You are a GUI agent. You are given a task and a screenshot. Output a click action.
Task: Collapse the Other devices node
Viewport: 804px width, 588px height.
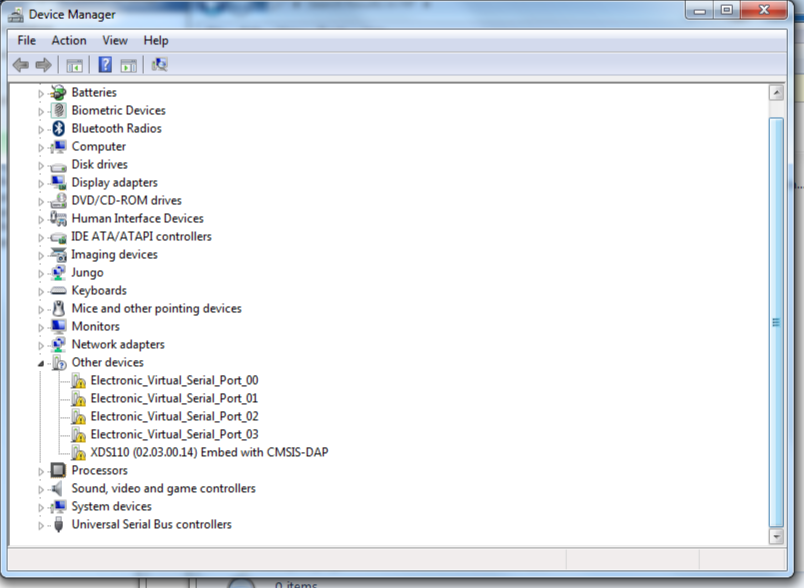click(x=41, y=363)
